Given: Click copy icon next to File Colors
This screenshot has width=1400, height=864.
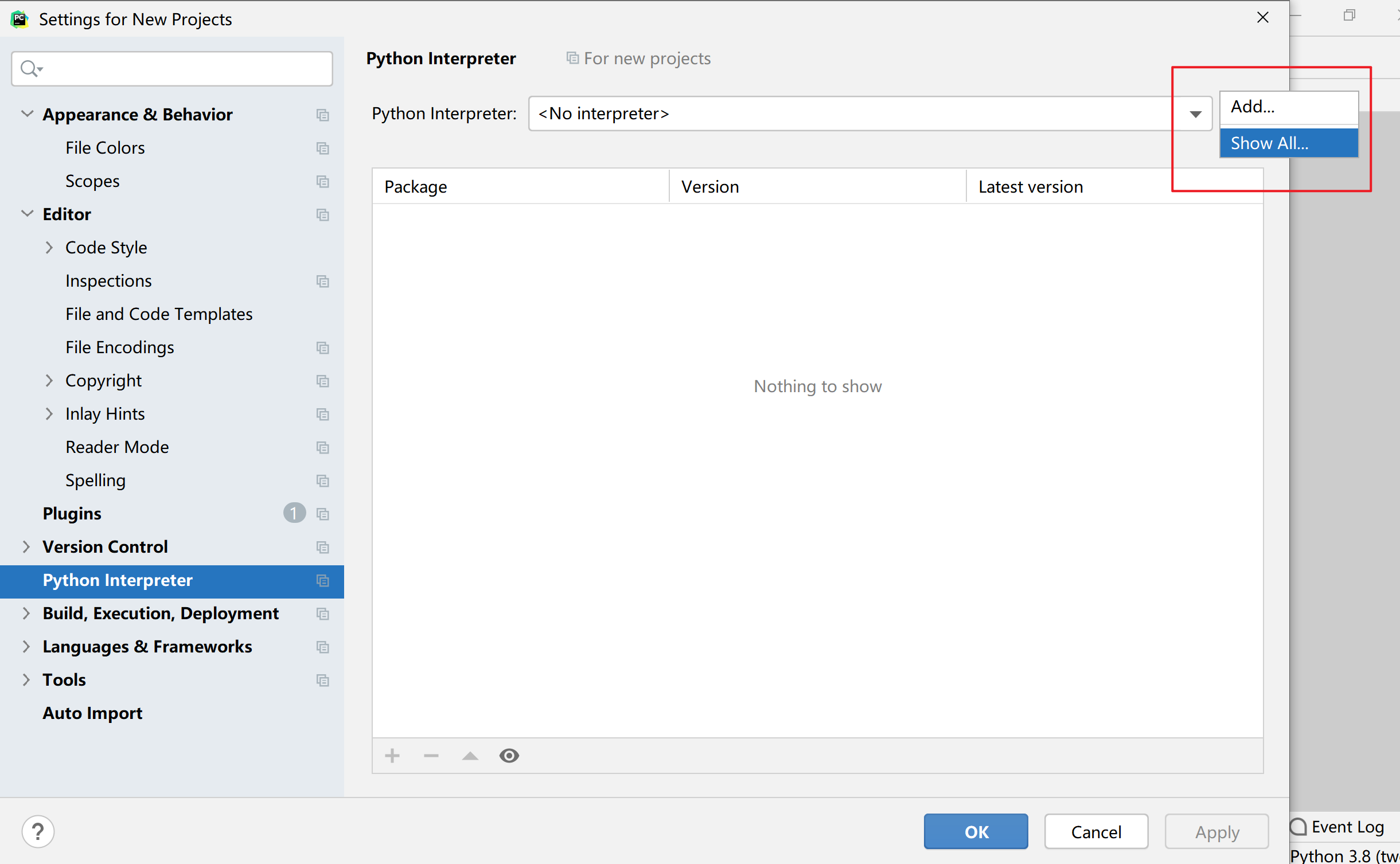Looking at the screenshot, I should click(323, 148).
